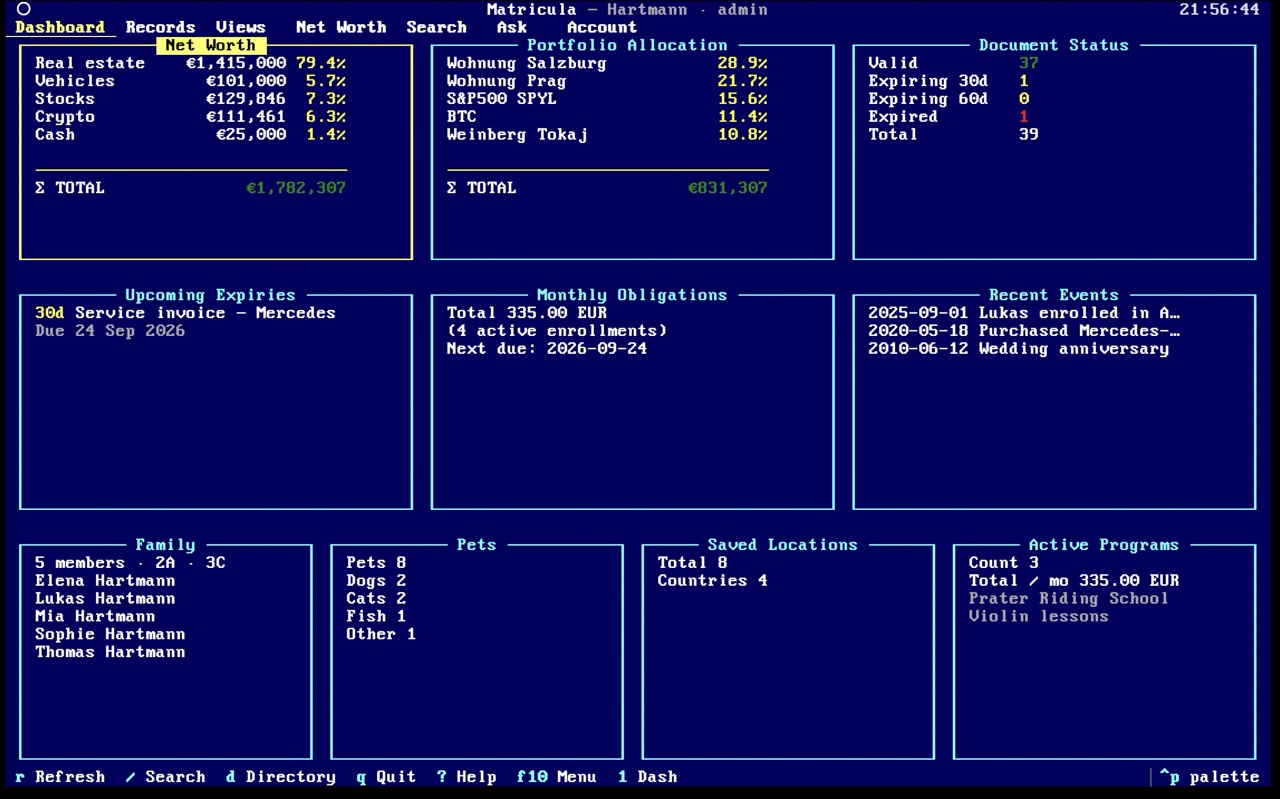
Task: Select Wohnung Salzburg in Portfolio Allocation
Action: coord(607,63)
